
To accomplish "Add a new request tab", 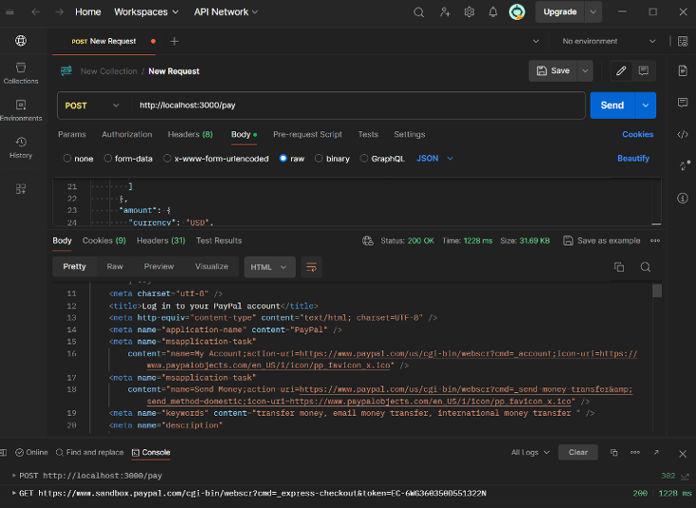I will coord(174,41).
